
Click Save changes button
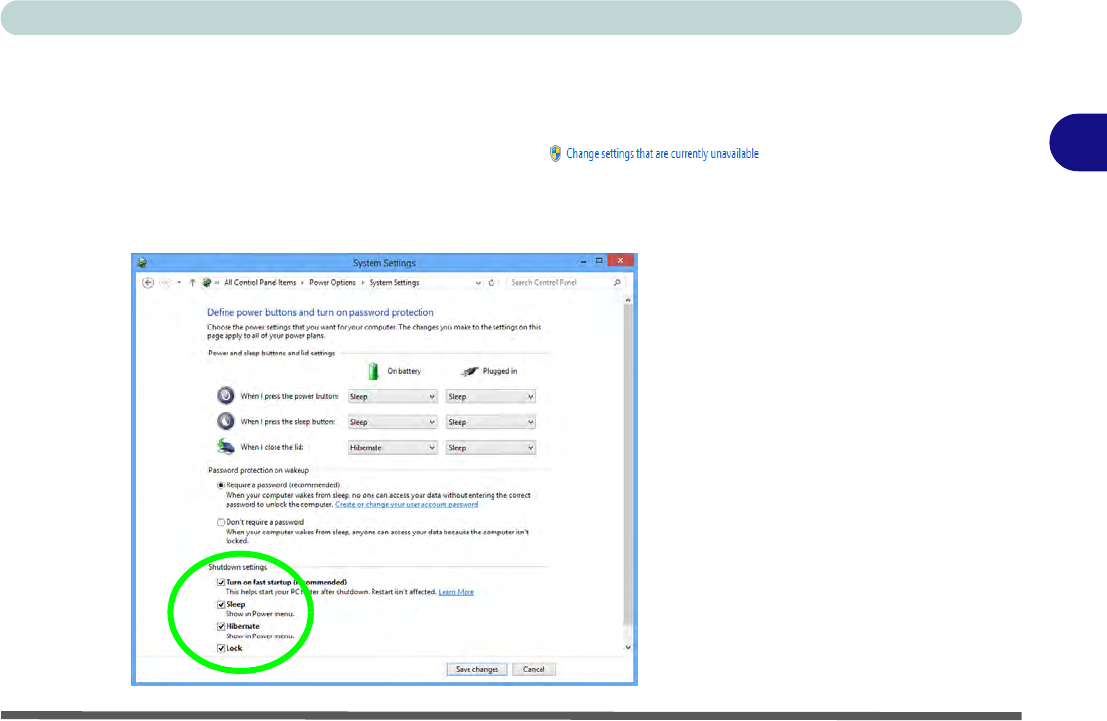tap(477, 669)
